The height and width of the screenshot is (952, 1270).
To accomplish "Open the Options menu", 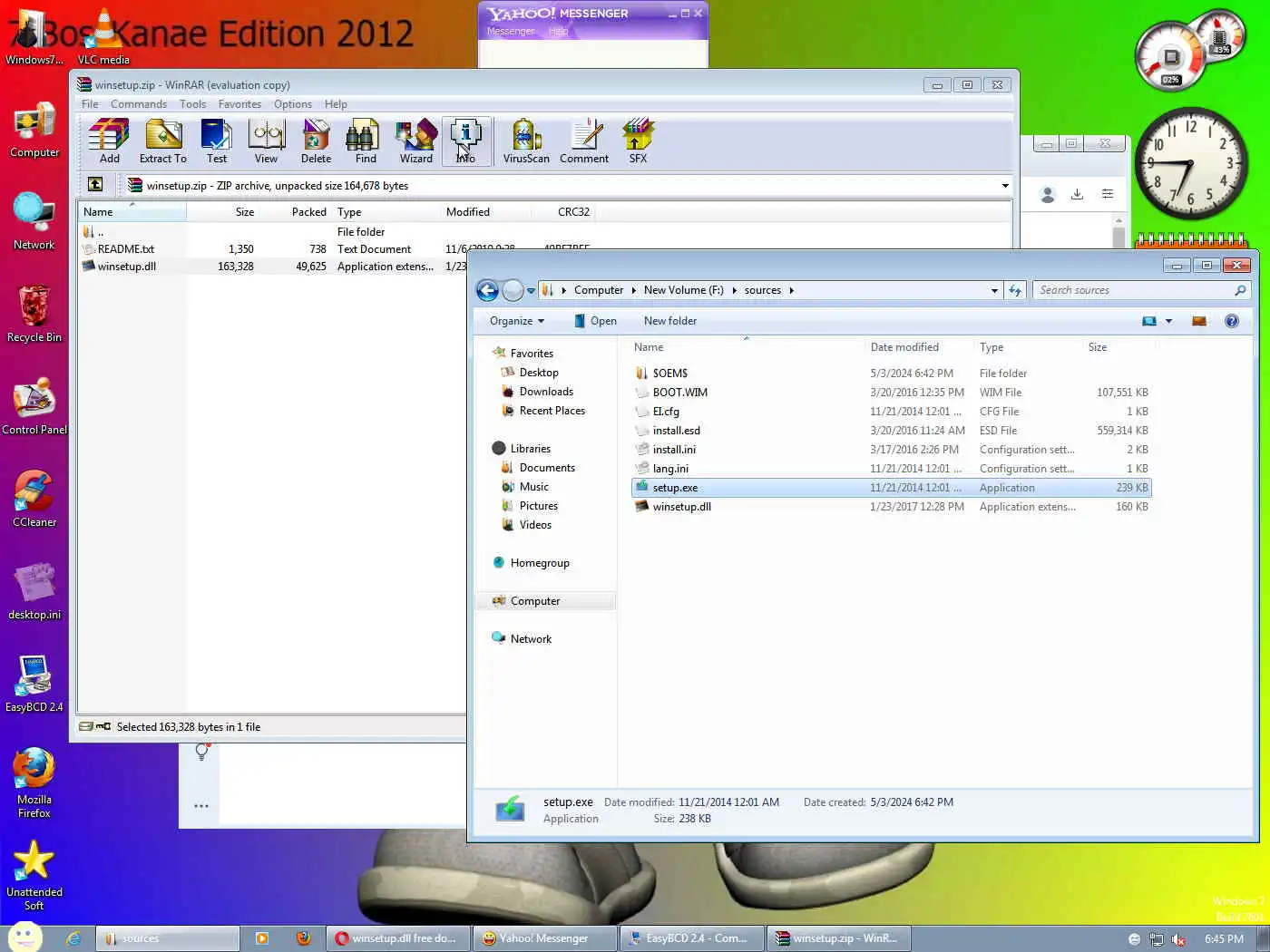I will click(x=293, y=104).
